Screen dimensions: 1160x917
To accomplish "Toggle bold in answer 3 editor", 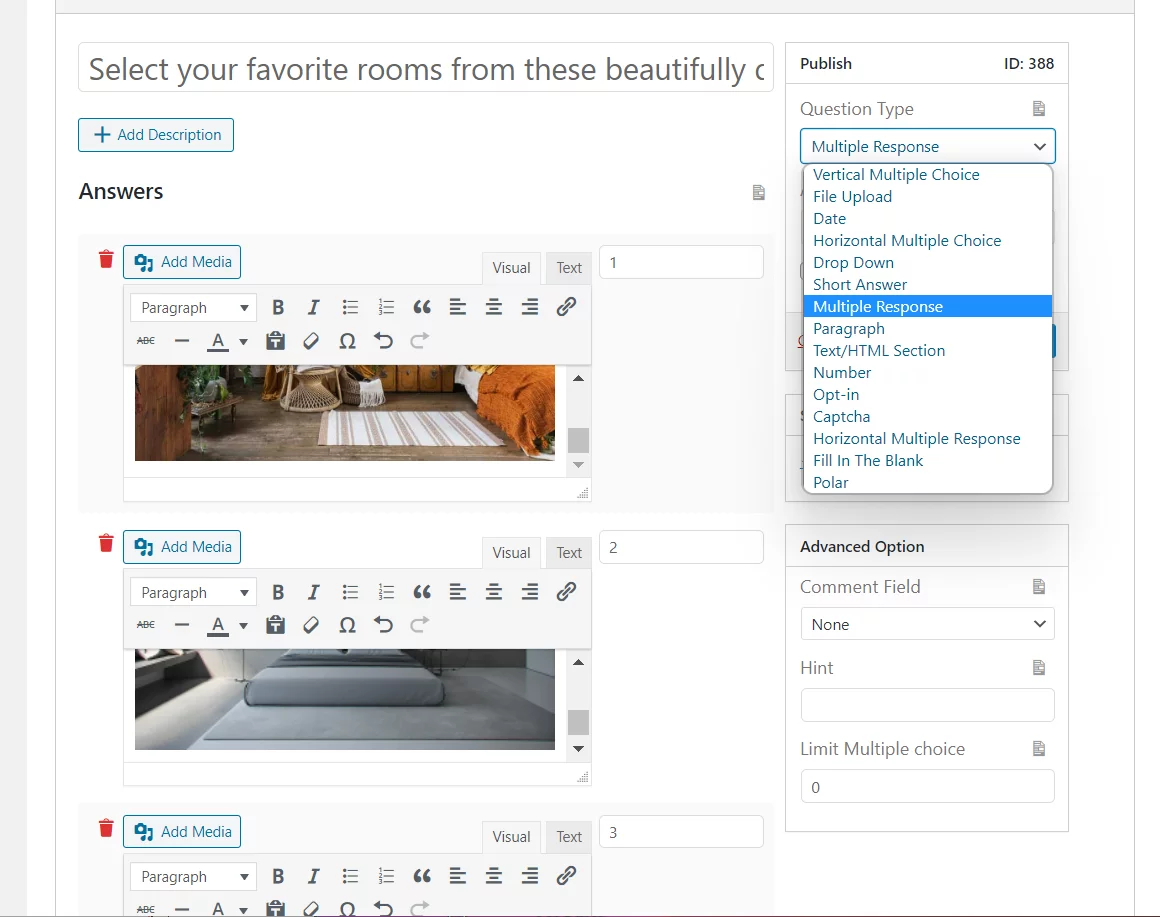I will coord(278,876).
